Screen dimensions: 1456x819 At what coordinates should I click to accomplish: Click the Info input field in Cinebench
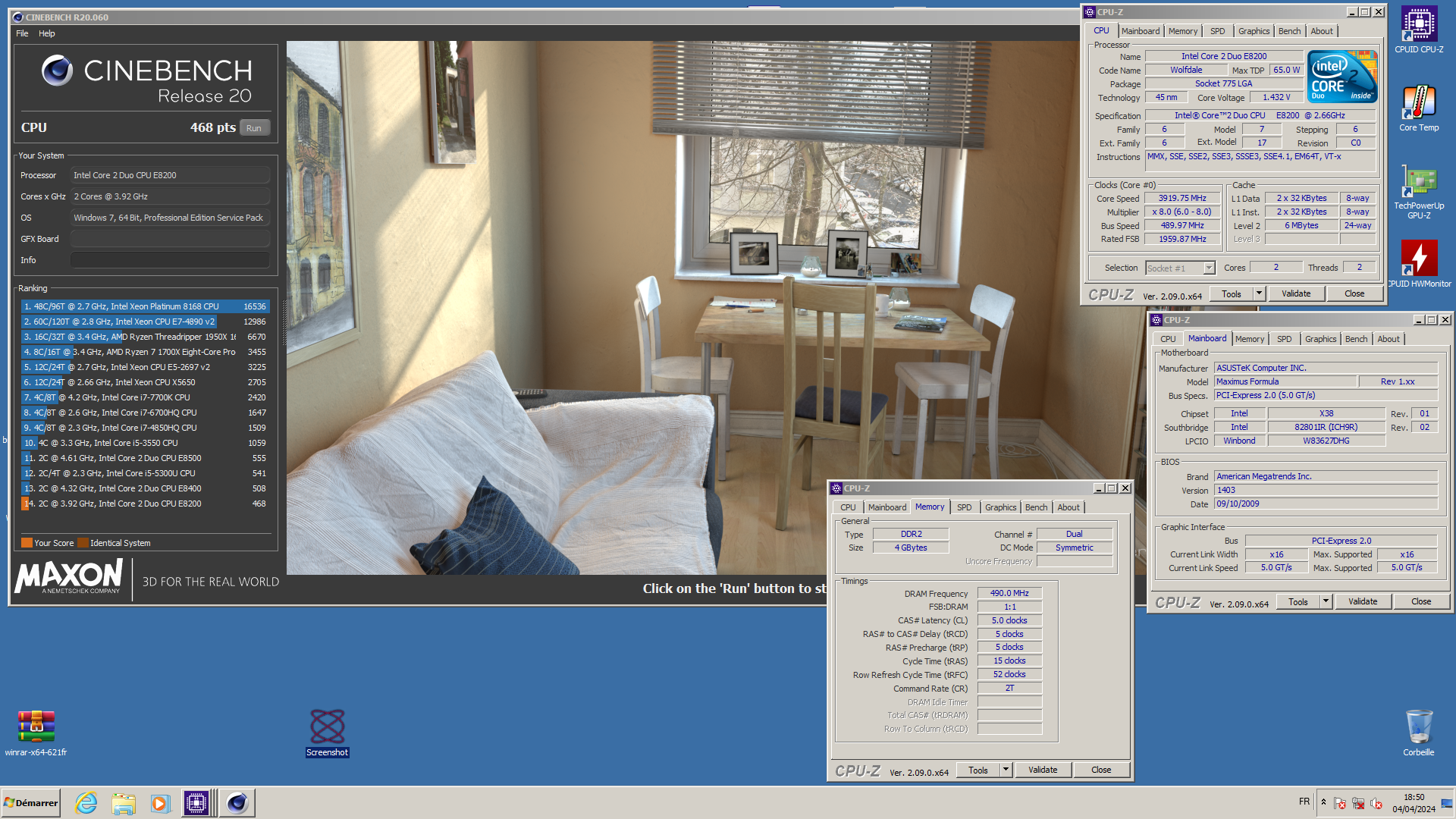170,260
